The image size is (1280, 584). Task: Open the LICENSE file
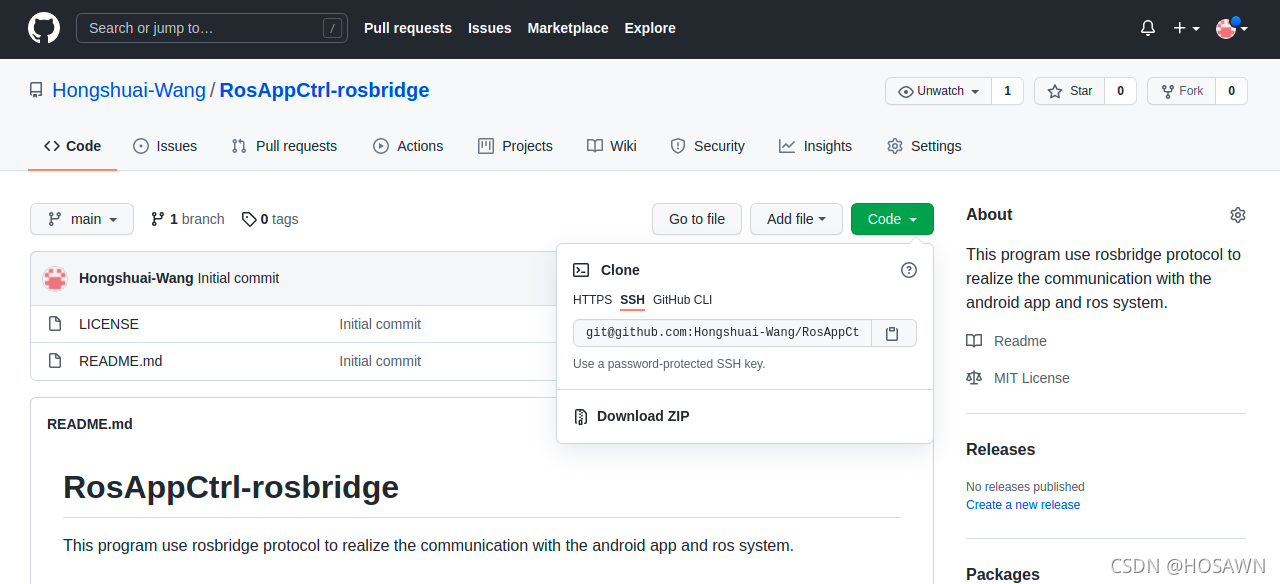click(x=109, y=324)
